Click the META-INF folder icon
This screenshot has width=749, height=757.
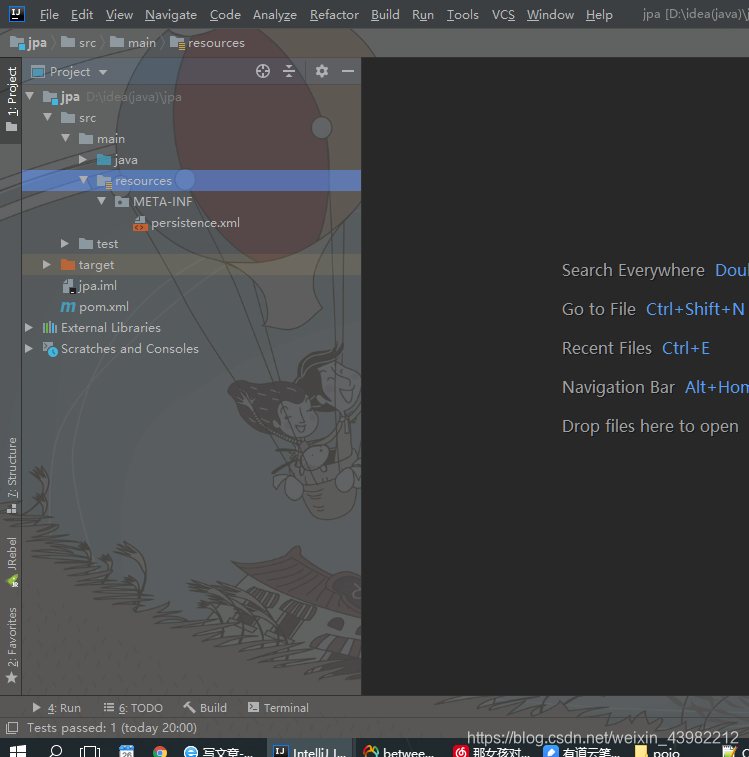pos(122,202)
